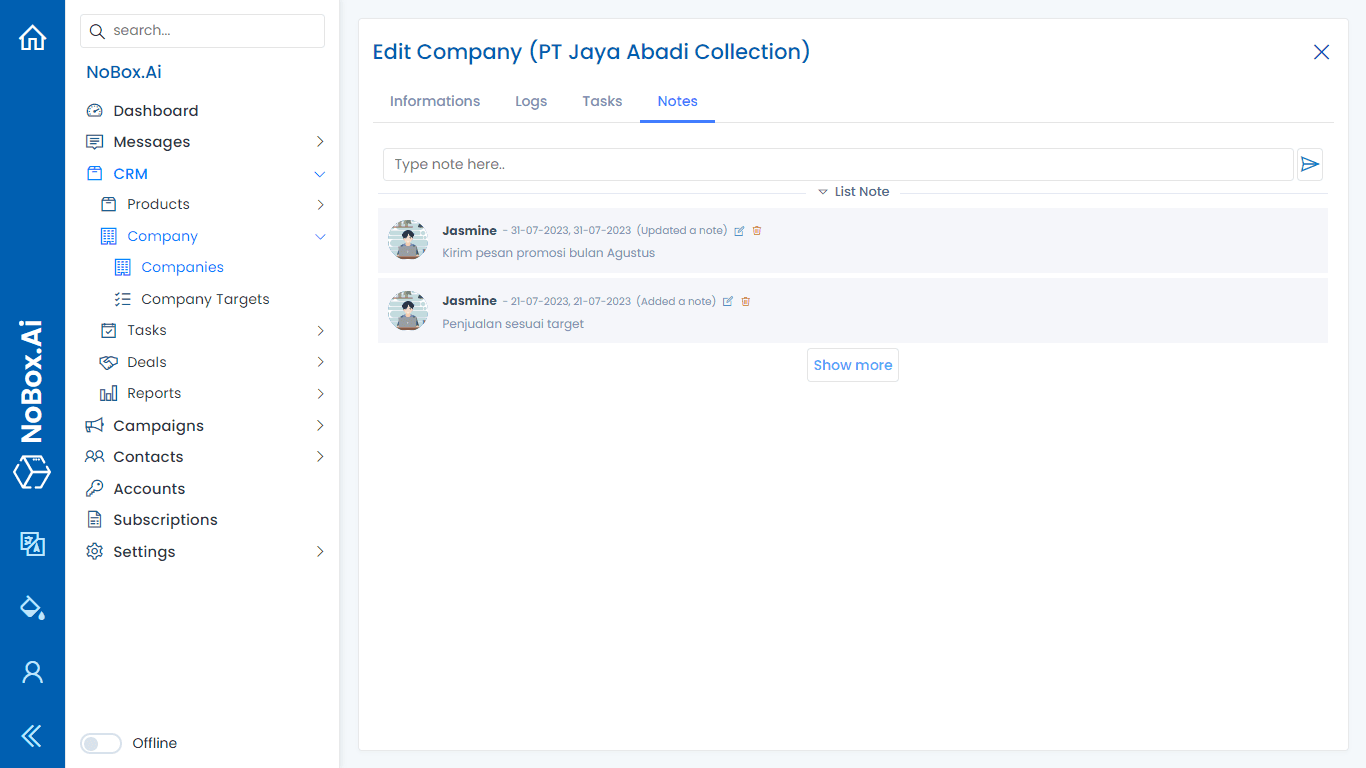1366x768 pixels.
Task: Select the home icon in the blue sidebar
Action: coord(32,36)
